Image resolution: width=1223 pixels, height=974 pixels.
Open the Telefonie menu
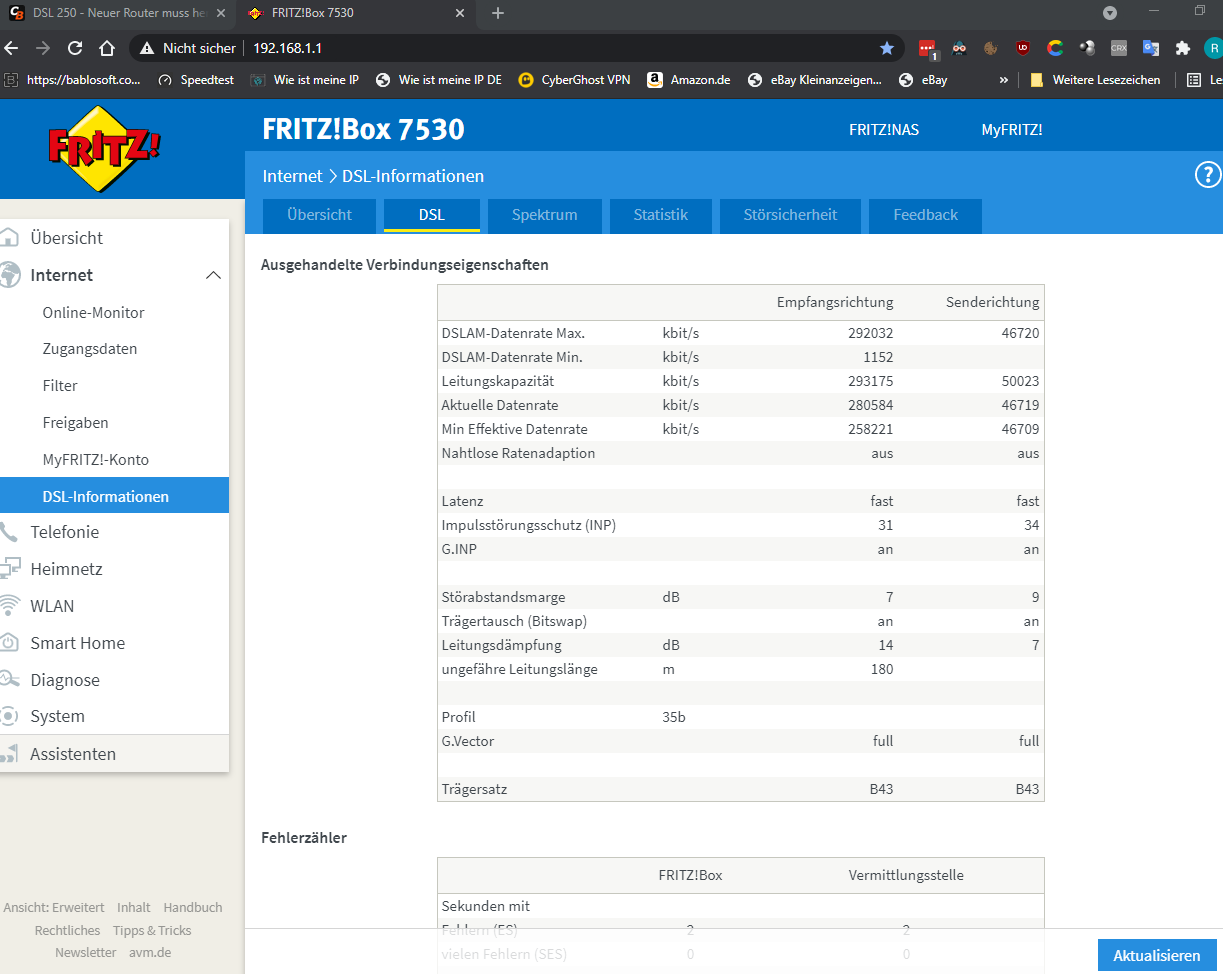pyautogui.click(x=64, y=532)
